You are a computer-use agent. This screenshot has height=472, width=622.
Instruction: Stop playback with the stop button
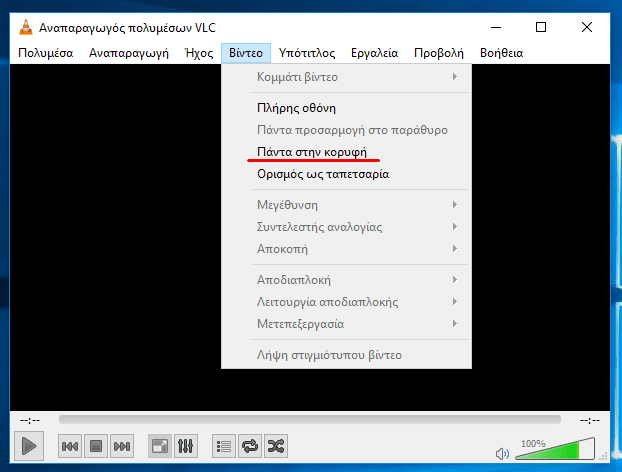[x=96, y=446]
